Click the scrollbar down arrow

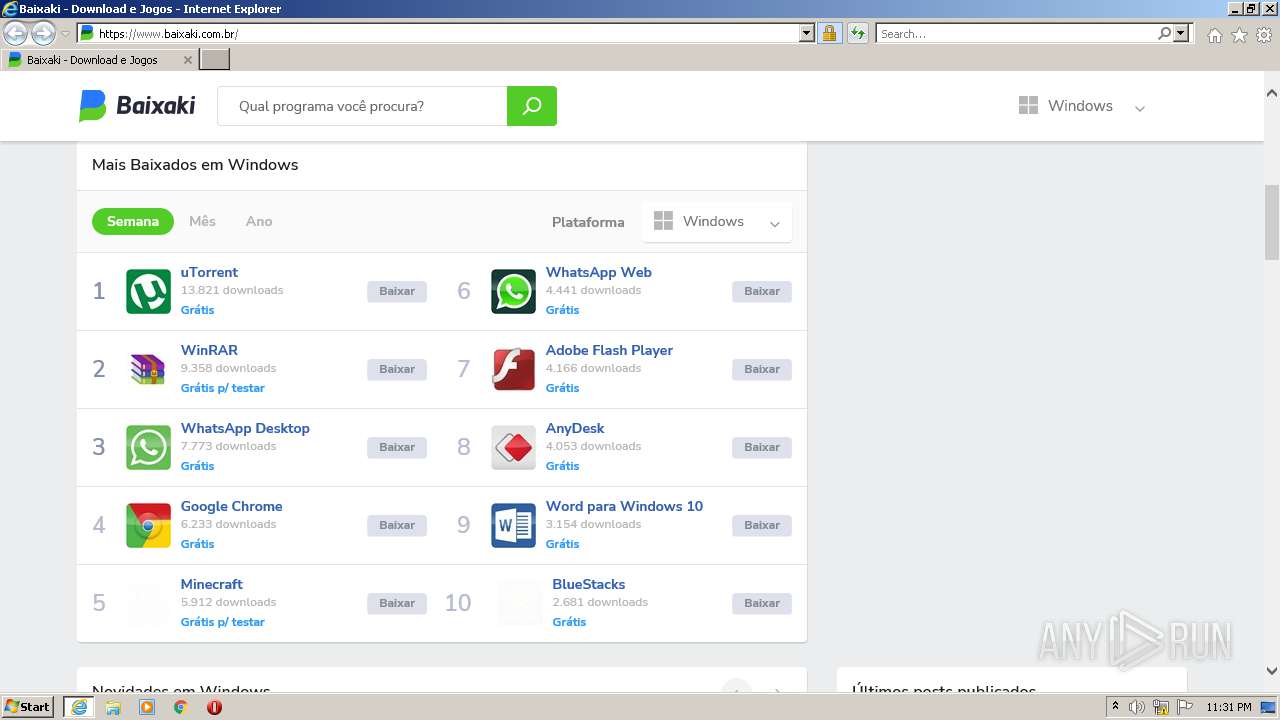click(1272, 671)
